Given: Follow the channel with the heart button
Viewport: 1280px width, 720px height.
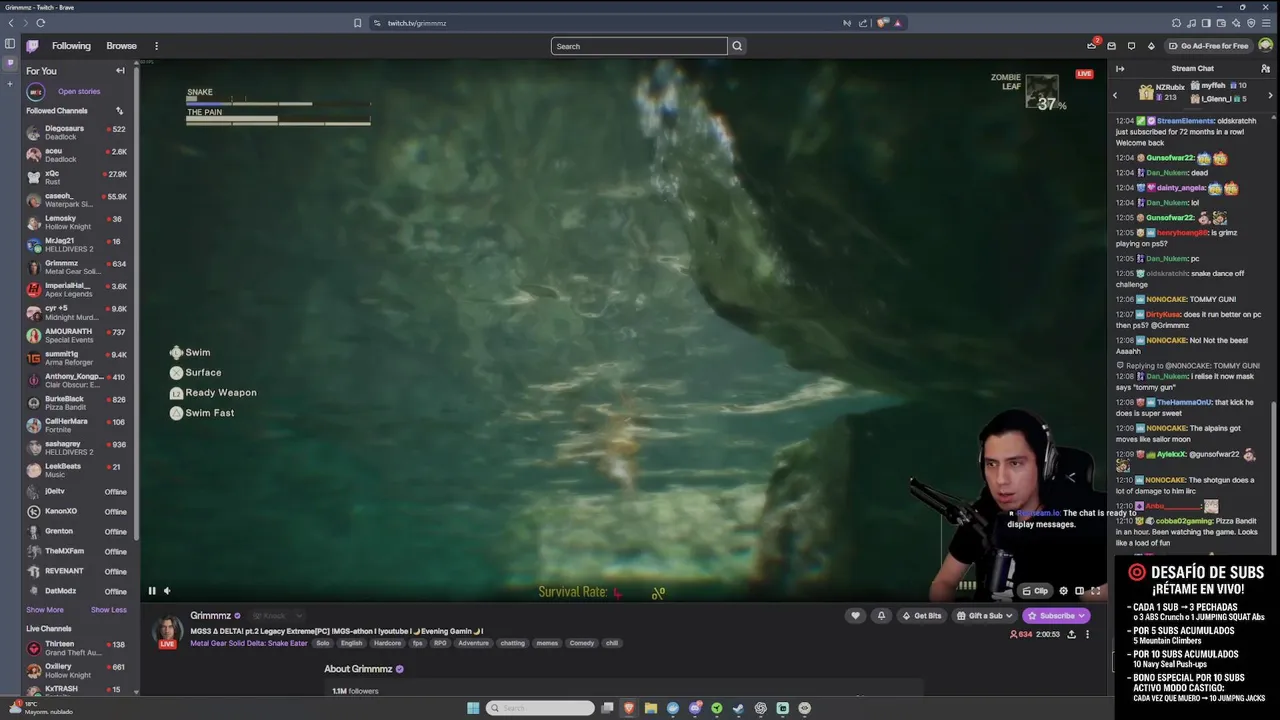Looking at the screenshot, I should pos(855,616).
